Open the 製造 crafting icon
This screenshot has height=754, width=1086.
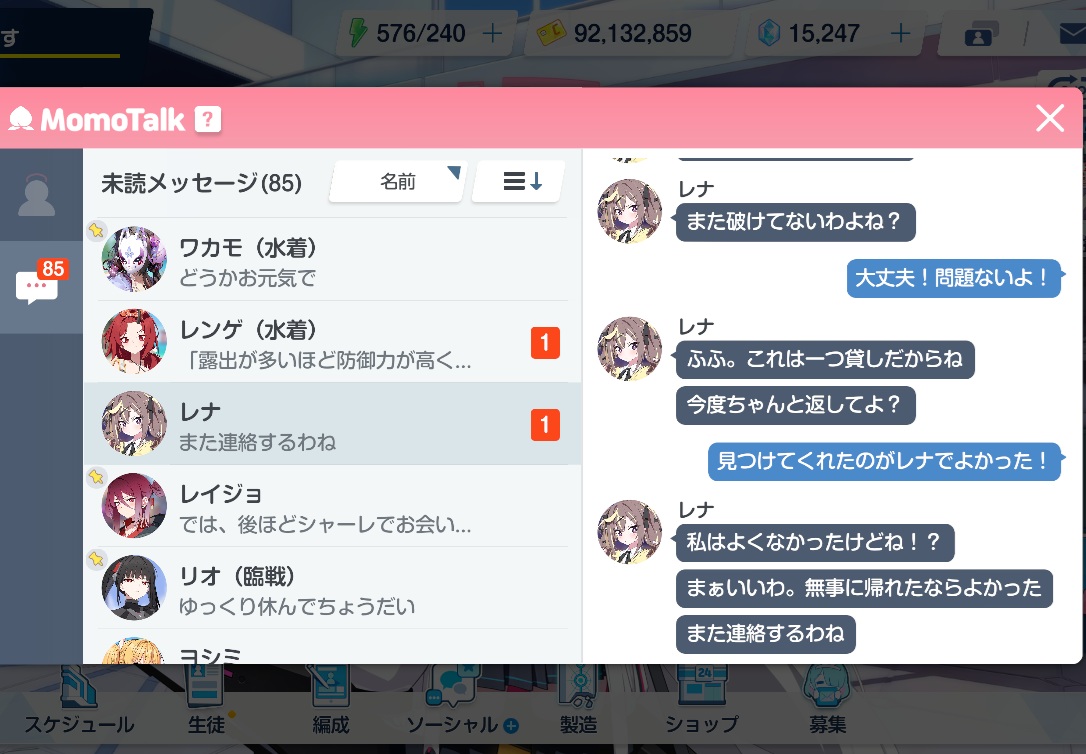(578, 705)
